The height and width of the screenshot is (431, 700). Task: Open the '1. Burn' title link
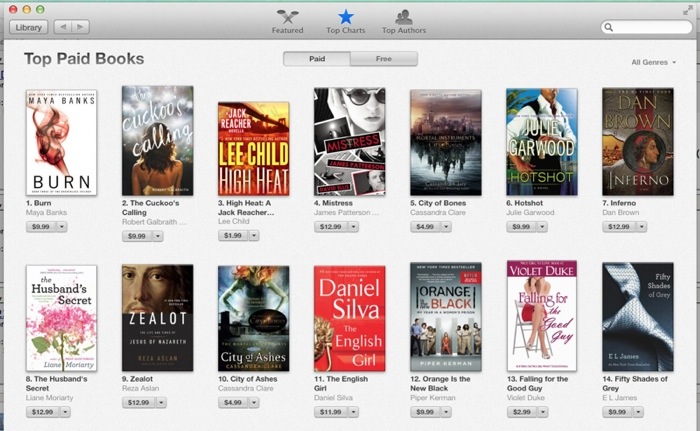[x=38, y=203]
